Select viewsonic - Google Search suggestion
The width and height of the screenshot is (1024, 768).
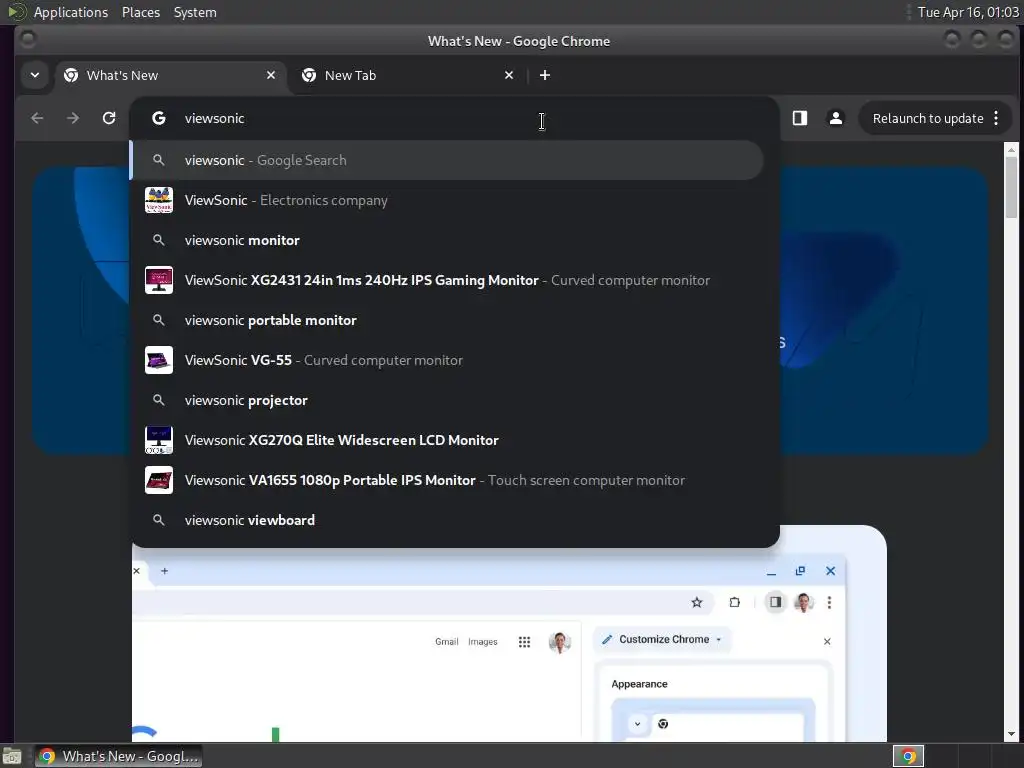(x=447, y=160)
